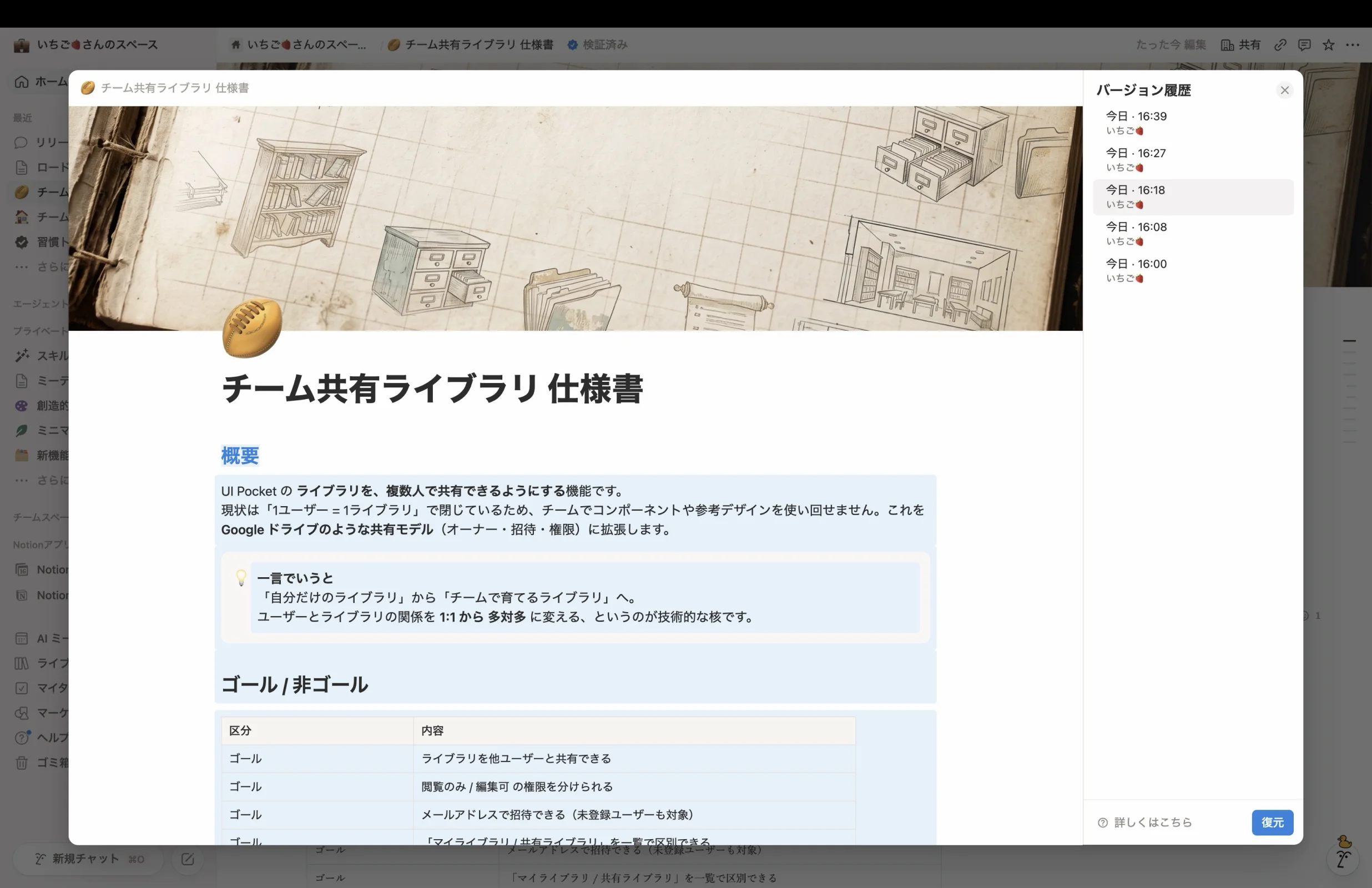Click the 内容 table header cell
Image resolution: width=1372 pixels, height=888 pixels.
click(634, 730)
